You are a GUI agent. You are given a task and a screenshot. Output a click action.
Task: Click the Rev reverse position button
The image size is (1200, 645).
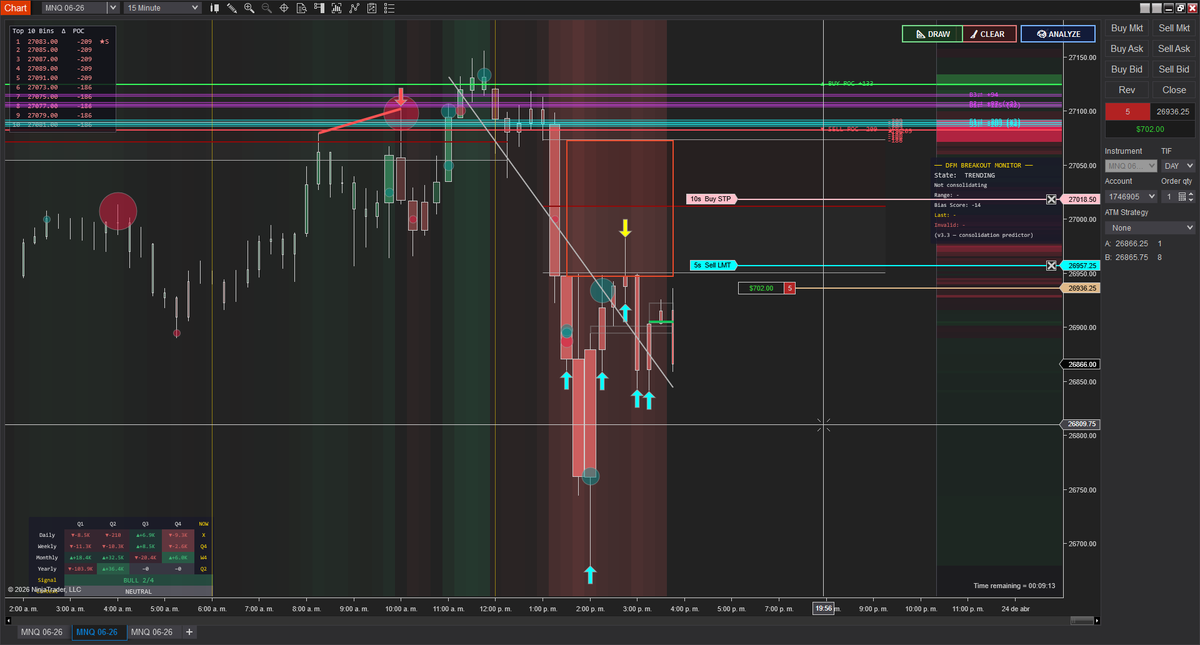[x=1127, y=90]
